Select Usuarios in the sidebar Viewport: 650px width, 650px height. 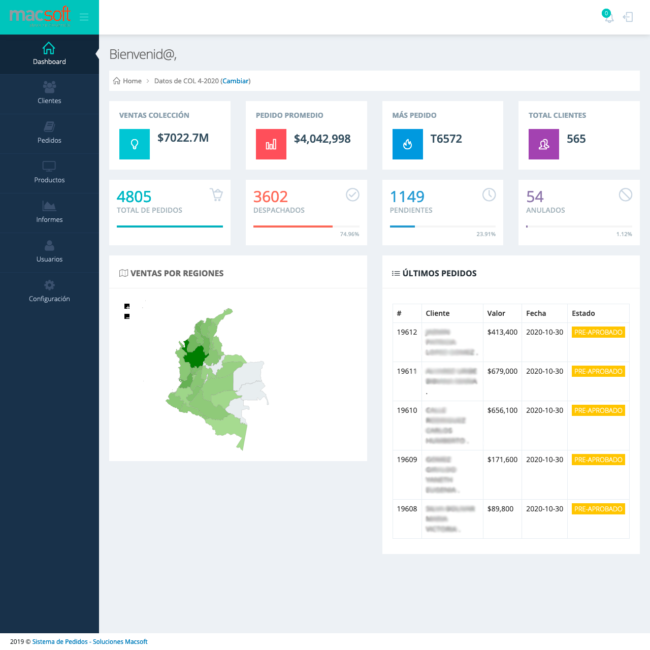(x=49, y=251)
